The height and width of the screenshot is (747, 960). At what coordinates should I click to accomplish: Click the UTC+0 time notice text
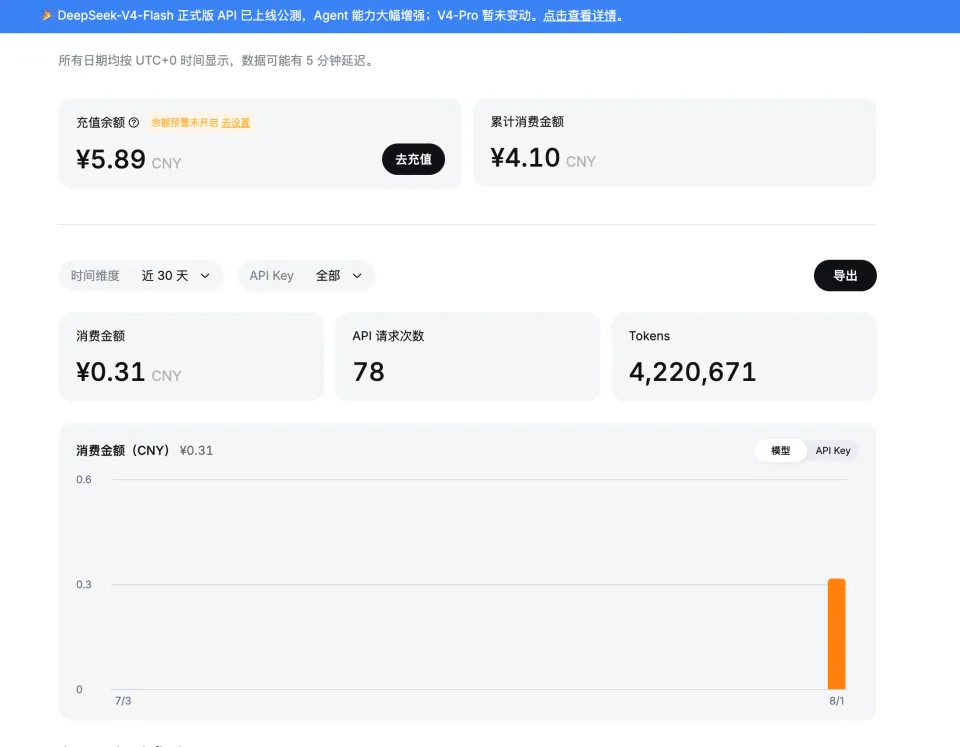point(217,61)
